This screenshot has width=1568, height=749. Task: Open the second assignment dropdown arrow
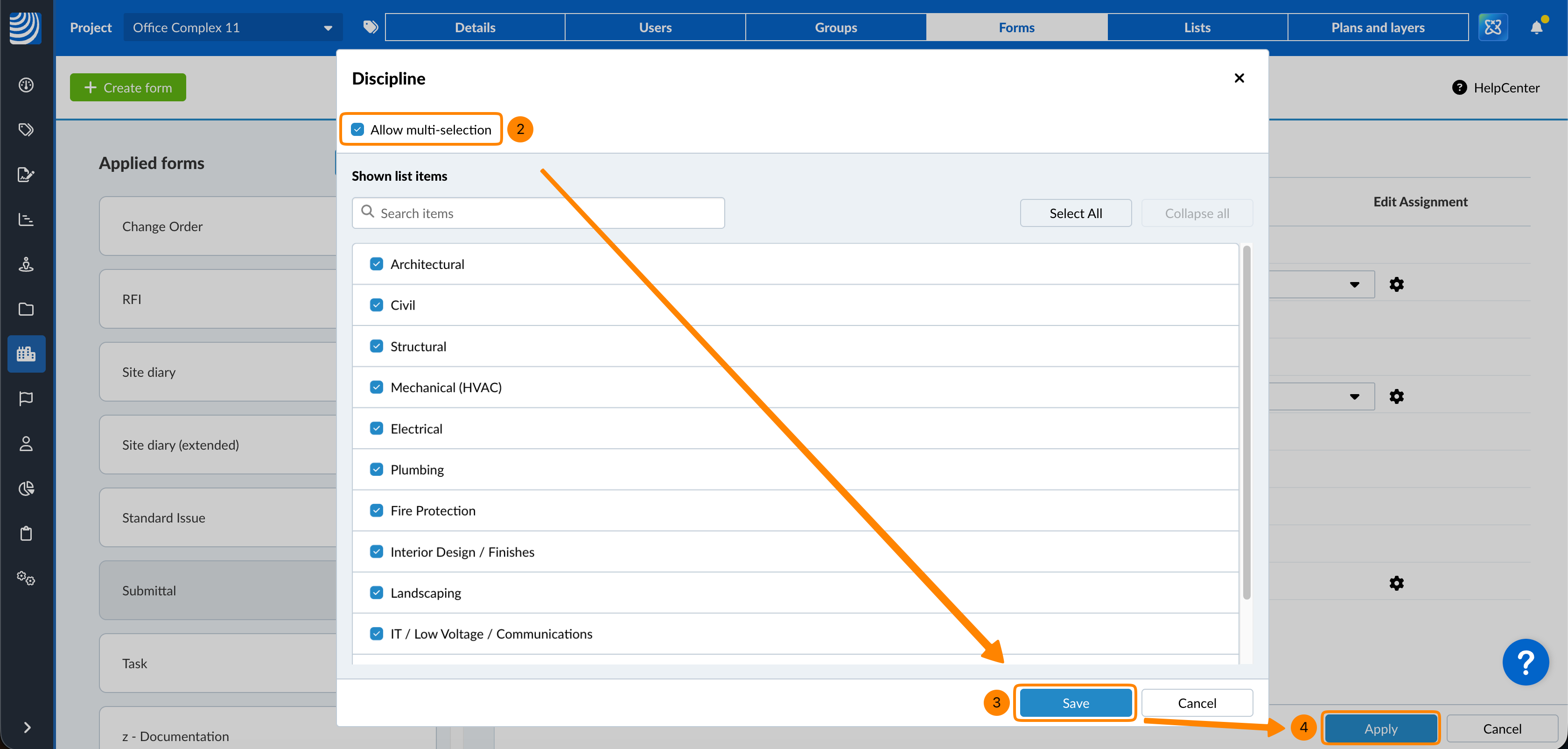tap(1354, 396)
